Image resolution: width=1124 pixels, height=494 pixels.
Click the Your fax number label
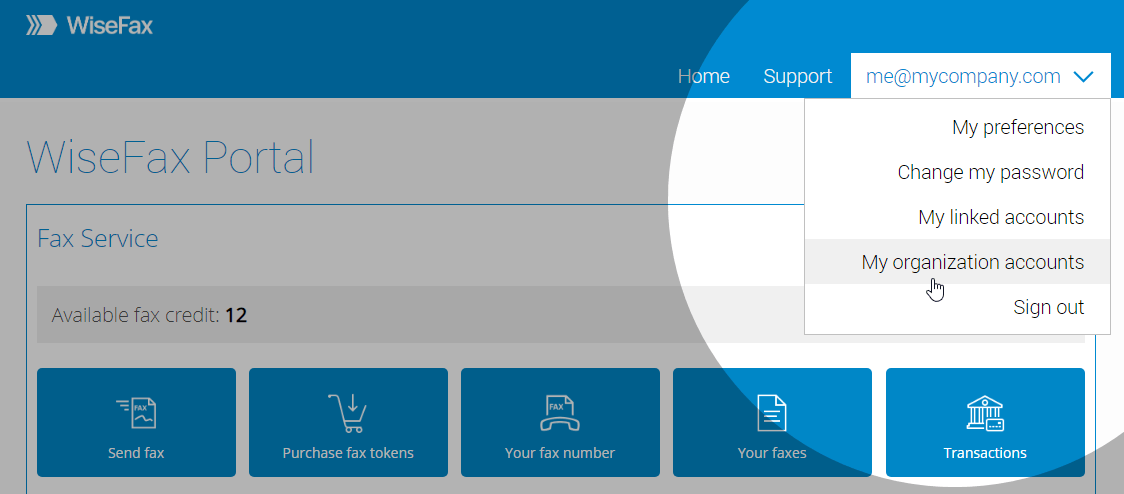[x=560, y=453]
